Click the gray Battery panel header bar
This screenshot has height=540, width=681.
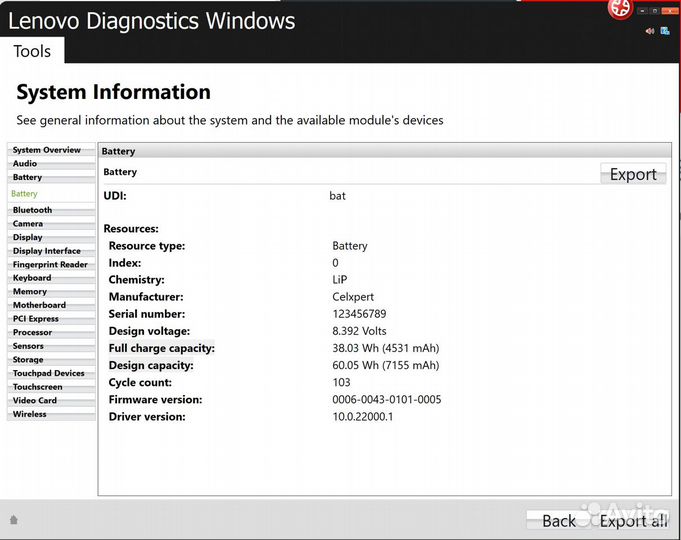[x=384, y=151]
